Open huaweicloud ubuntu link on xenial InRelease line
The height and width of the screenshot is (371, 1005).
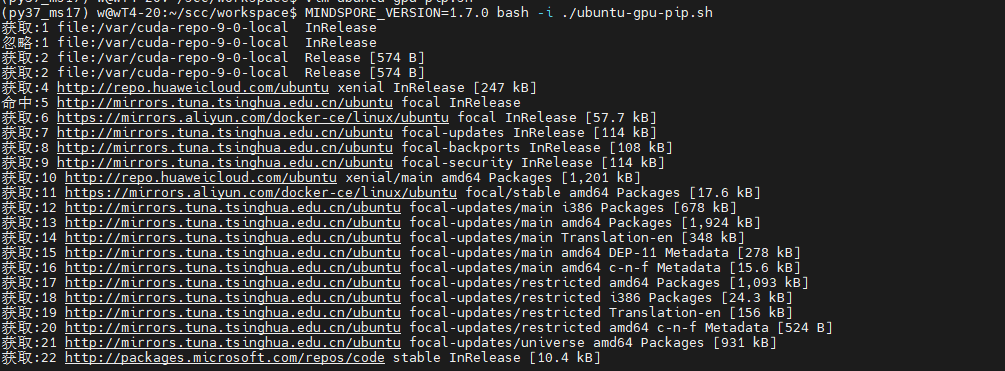coord(193,88)
